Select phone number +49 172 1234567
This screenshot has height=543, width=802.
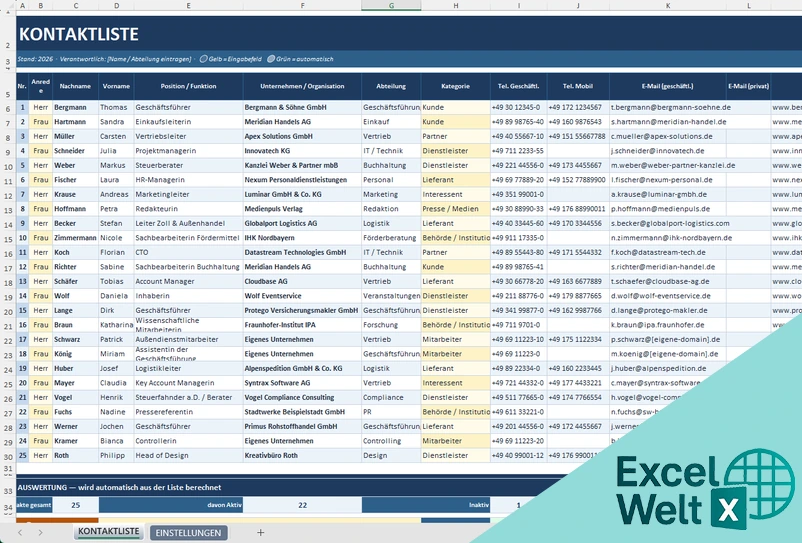click(x=578, y=107)
